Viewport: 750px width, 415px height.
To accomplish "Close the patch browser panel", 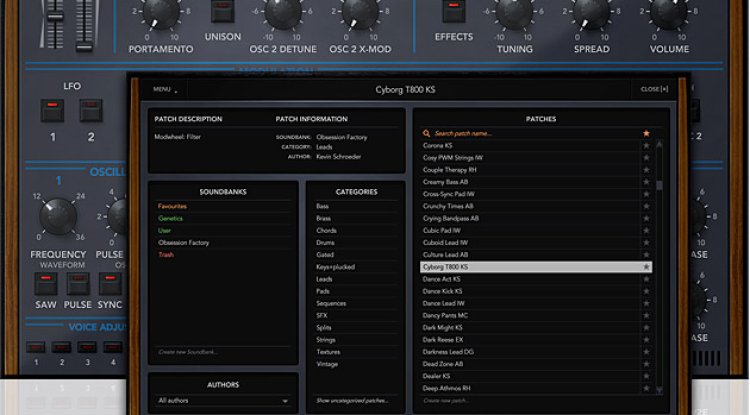I will pos(654,89).
